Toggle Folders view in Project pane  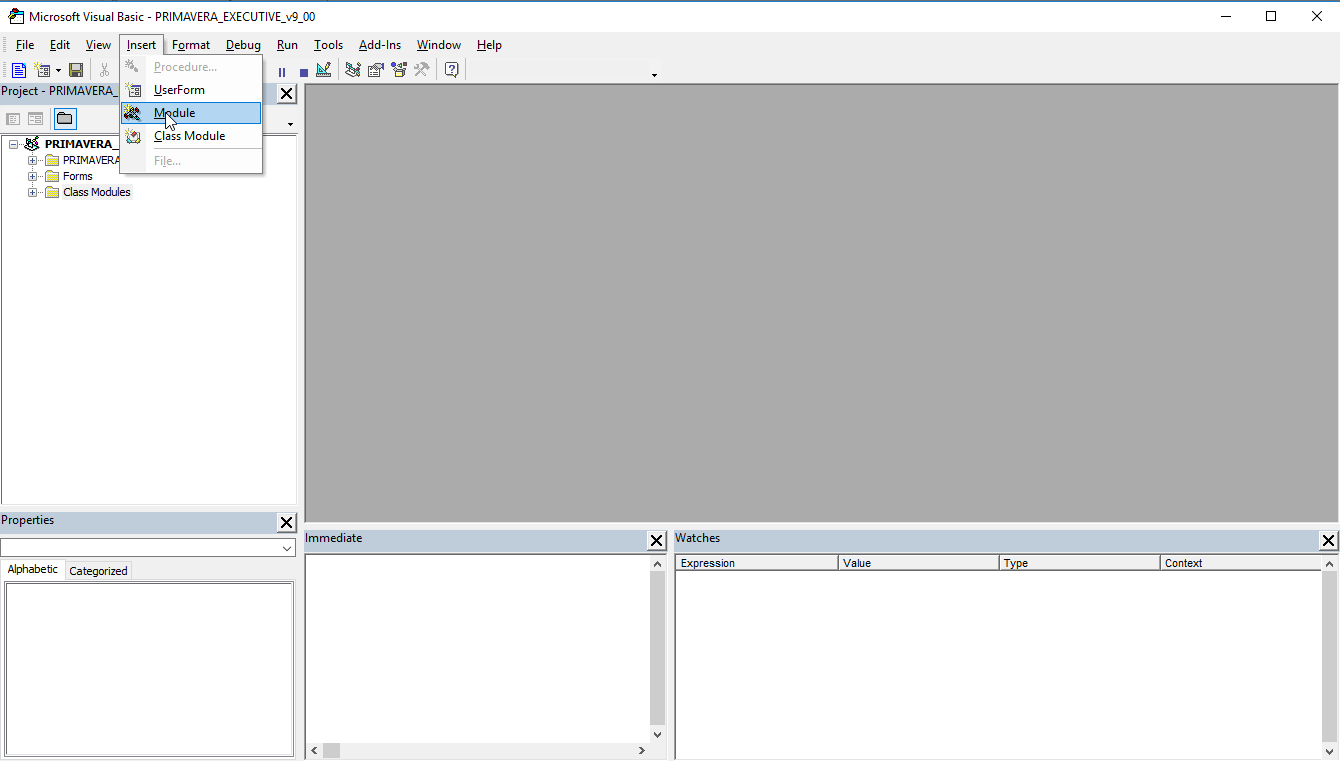coord(64,119)
